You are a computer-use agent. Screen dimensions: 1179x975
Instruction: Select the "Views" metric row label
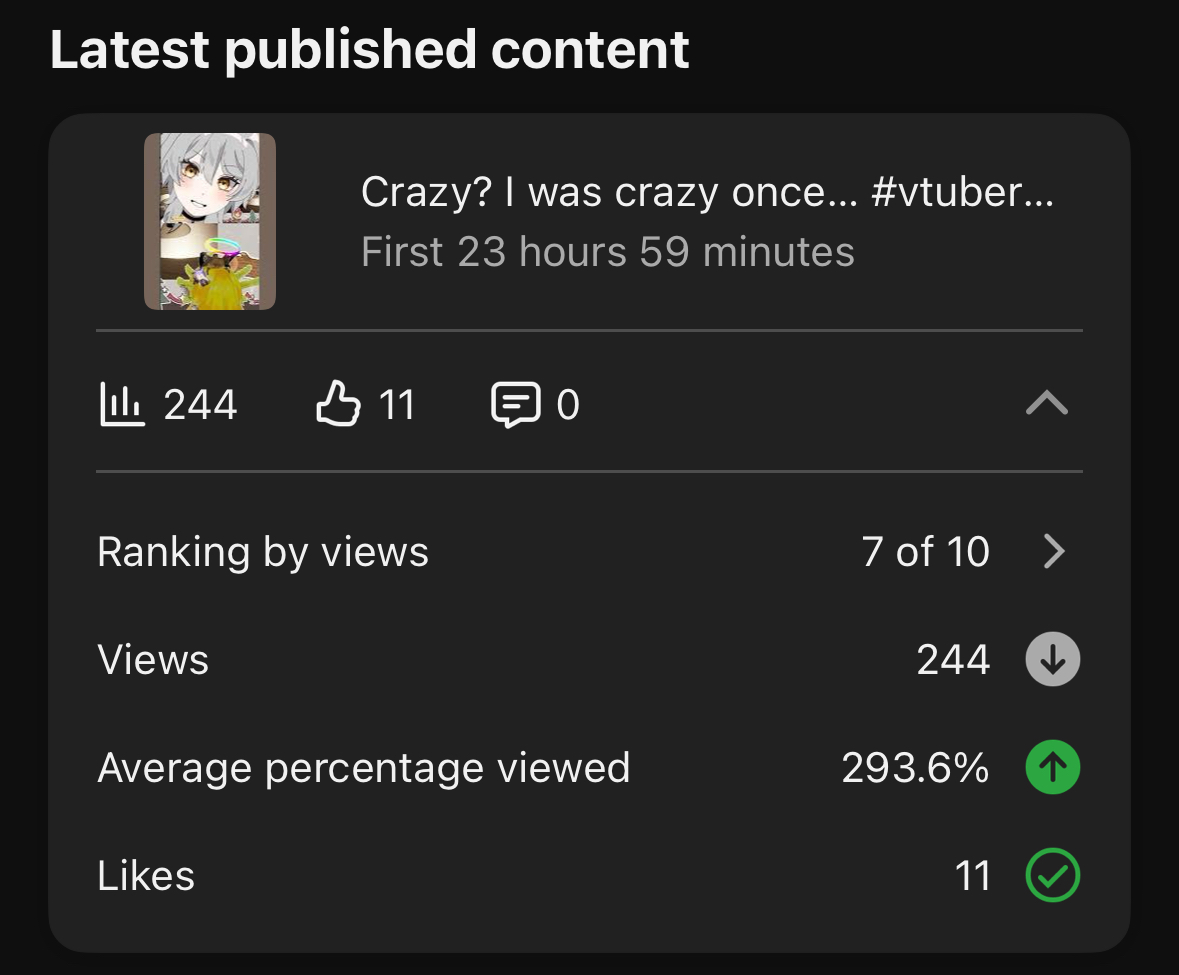(x=153, y=660)
